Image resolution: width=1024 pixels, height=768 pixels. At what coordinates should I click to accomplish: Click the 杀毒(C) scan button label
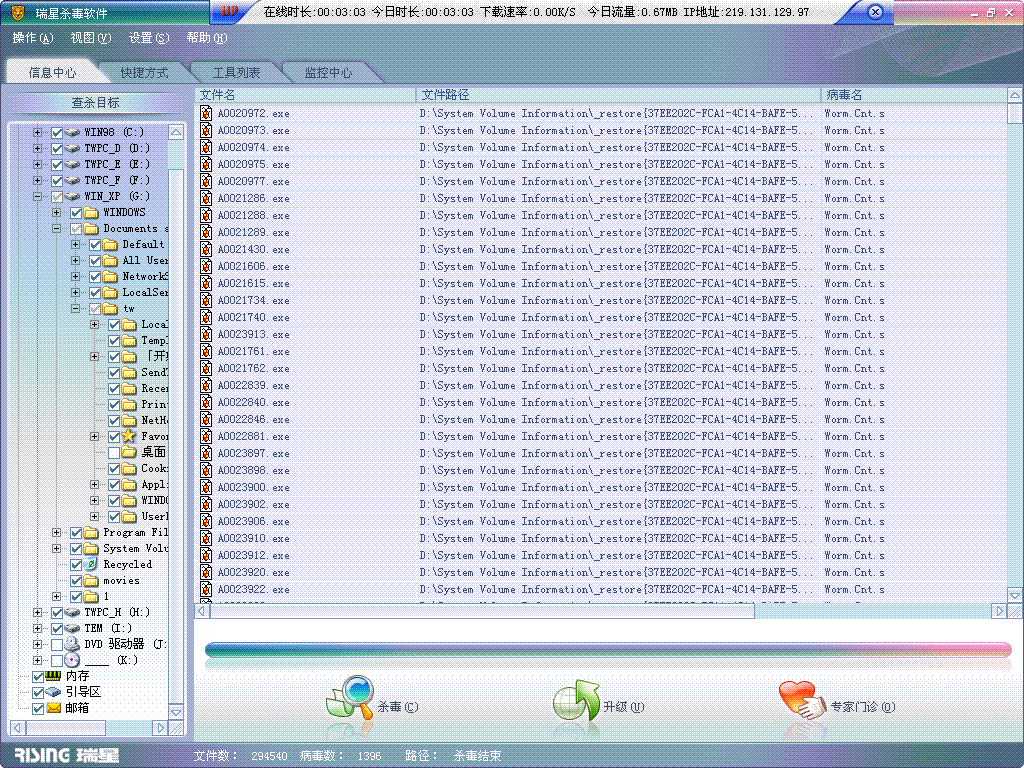398,707
